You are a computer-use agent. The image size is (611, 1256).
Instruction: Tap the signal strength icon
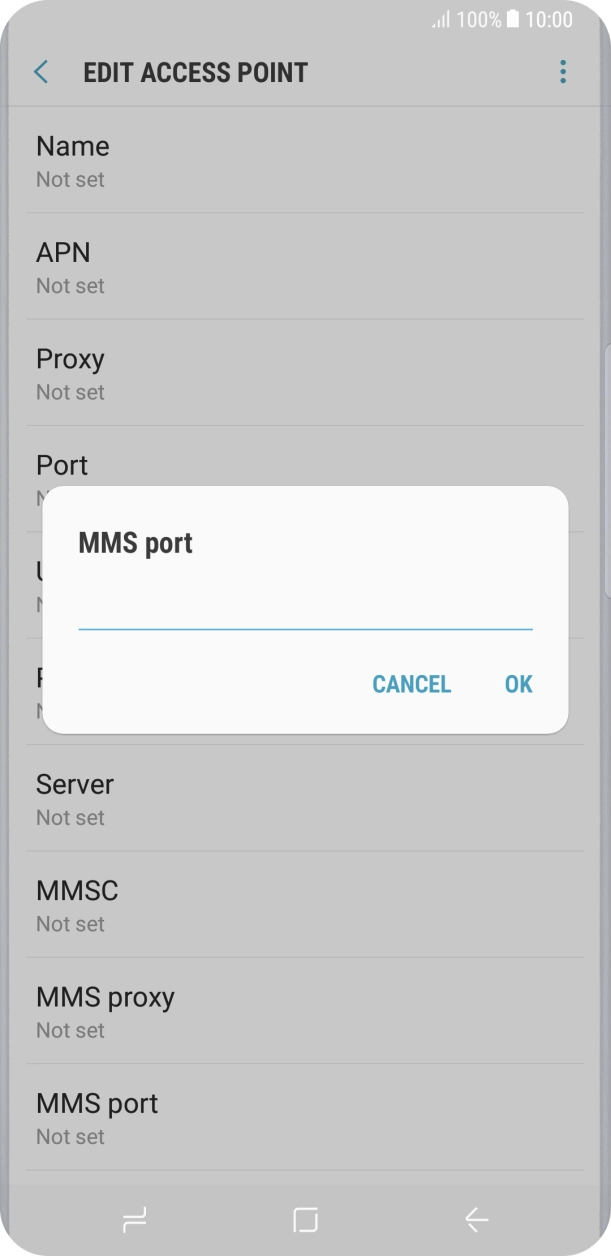click(x=440, y=20)
